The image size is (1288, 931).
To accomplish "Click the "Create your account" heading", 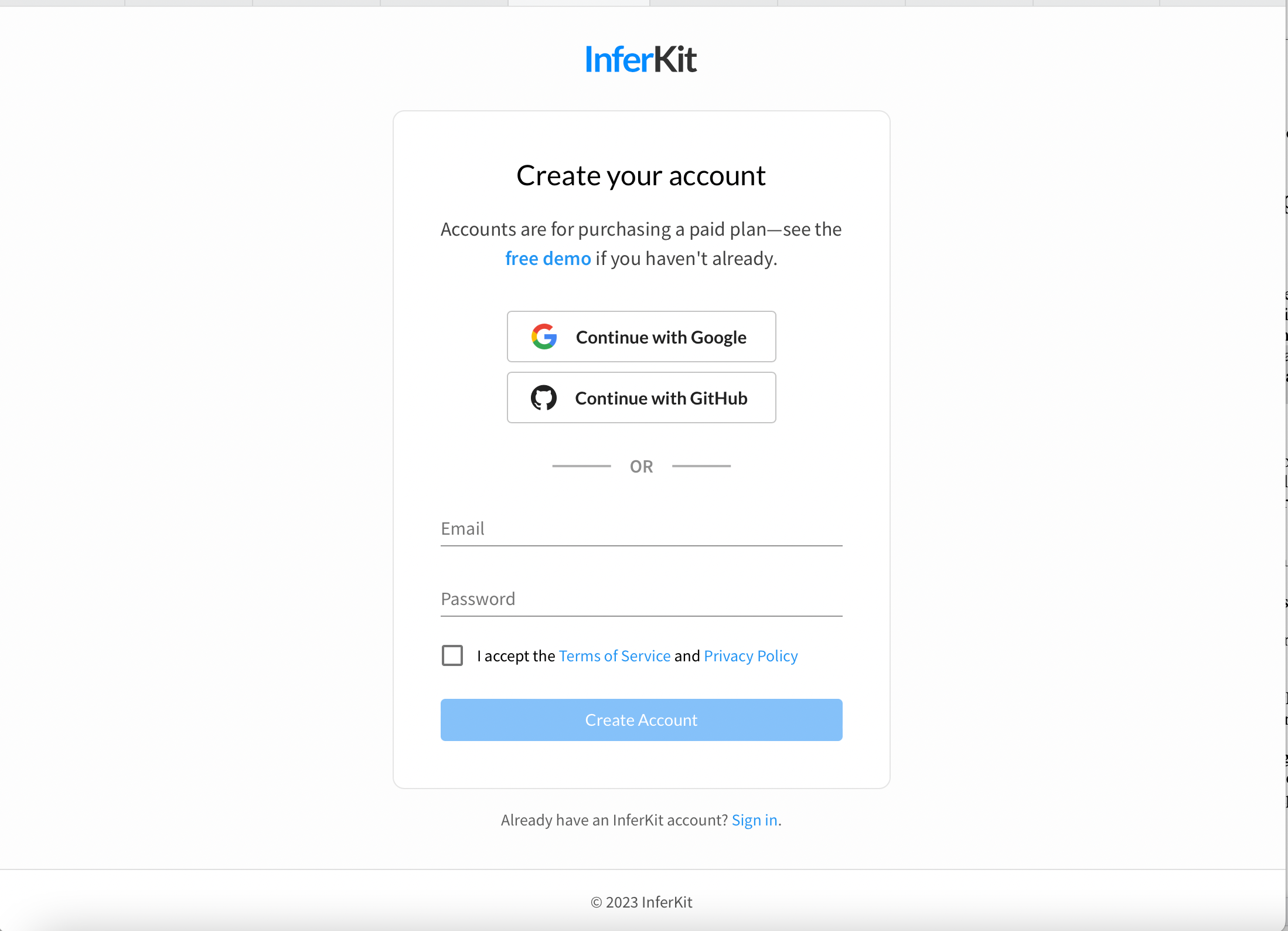I will [x=641, y=175].
